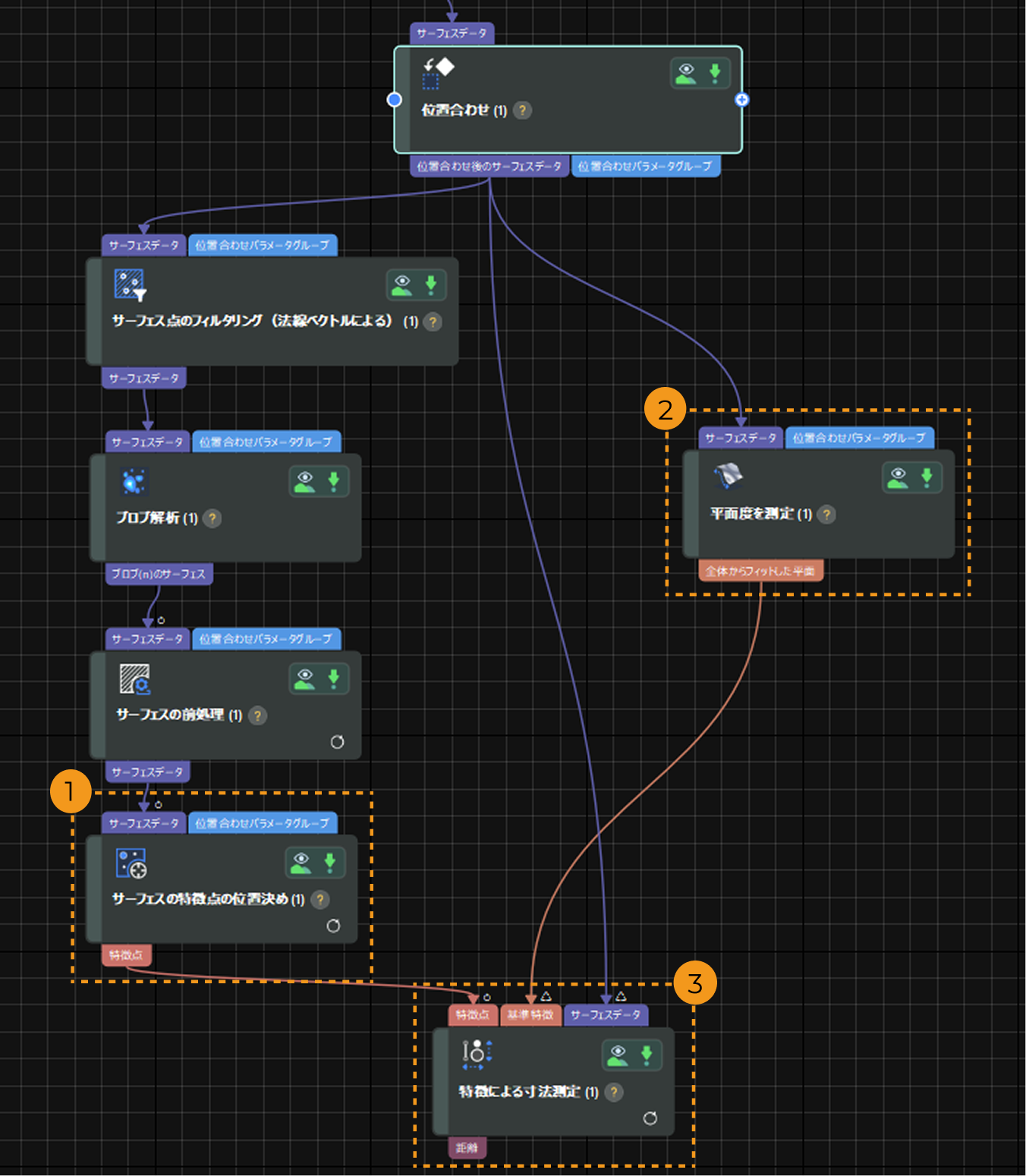
Task: Click green output arrow on 特徴による寸法測定
Action: (647, 1055)
